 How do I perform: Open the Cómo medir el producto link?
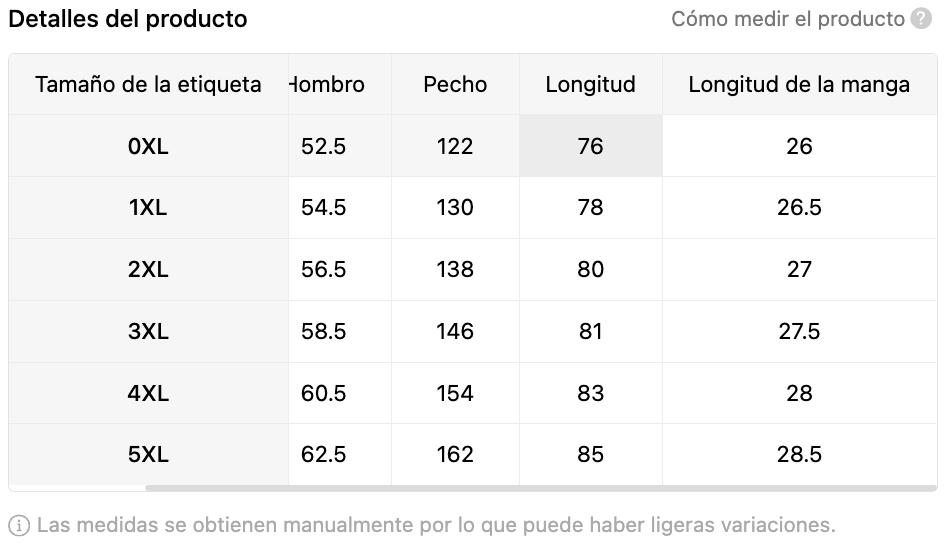click(x=787, y=19)
